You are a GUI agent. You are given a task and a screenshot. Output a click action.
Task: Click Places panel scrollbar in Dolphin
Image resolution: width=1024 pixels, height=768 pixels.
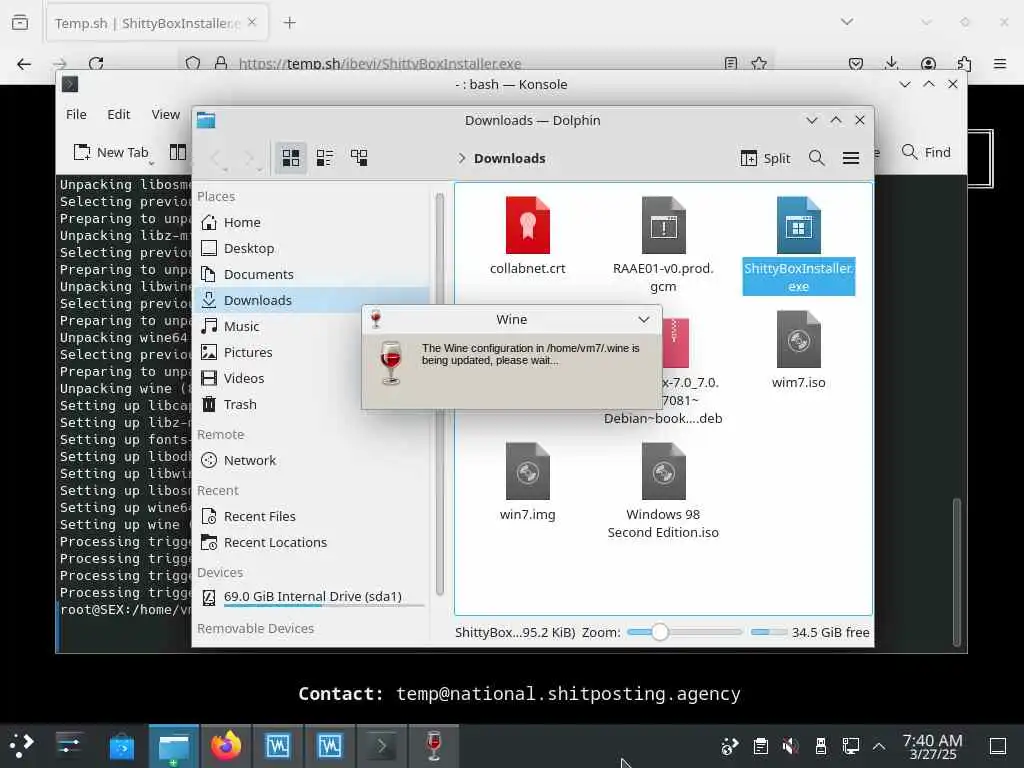click(440, 394)
